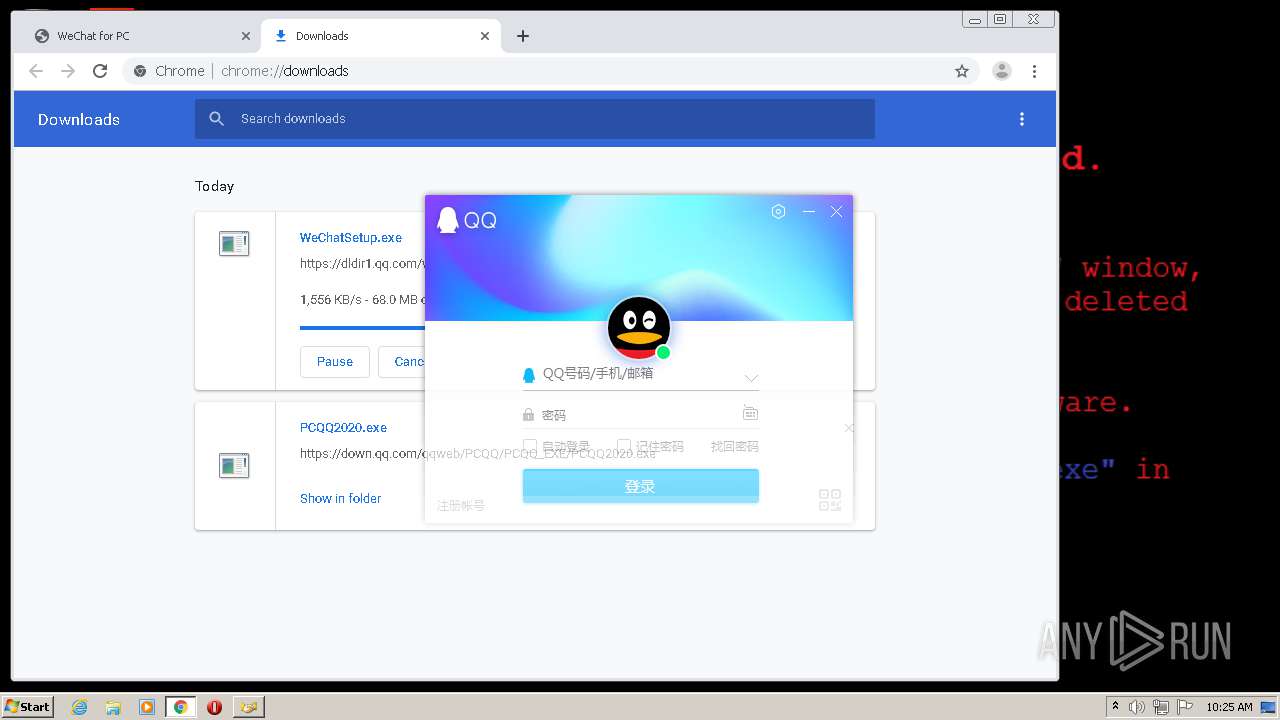Click the Downloads page title text
1280x720 pixels.
(79, 119)
